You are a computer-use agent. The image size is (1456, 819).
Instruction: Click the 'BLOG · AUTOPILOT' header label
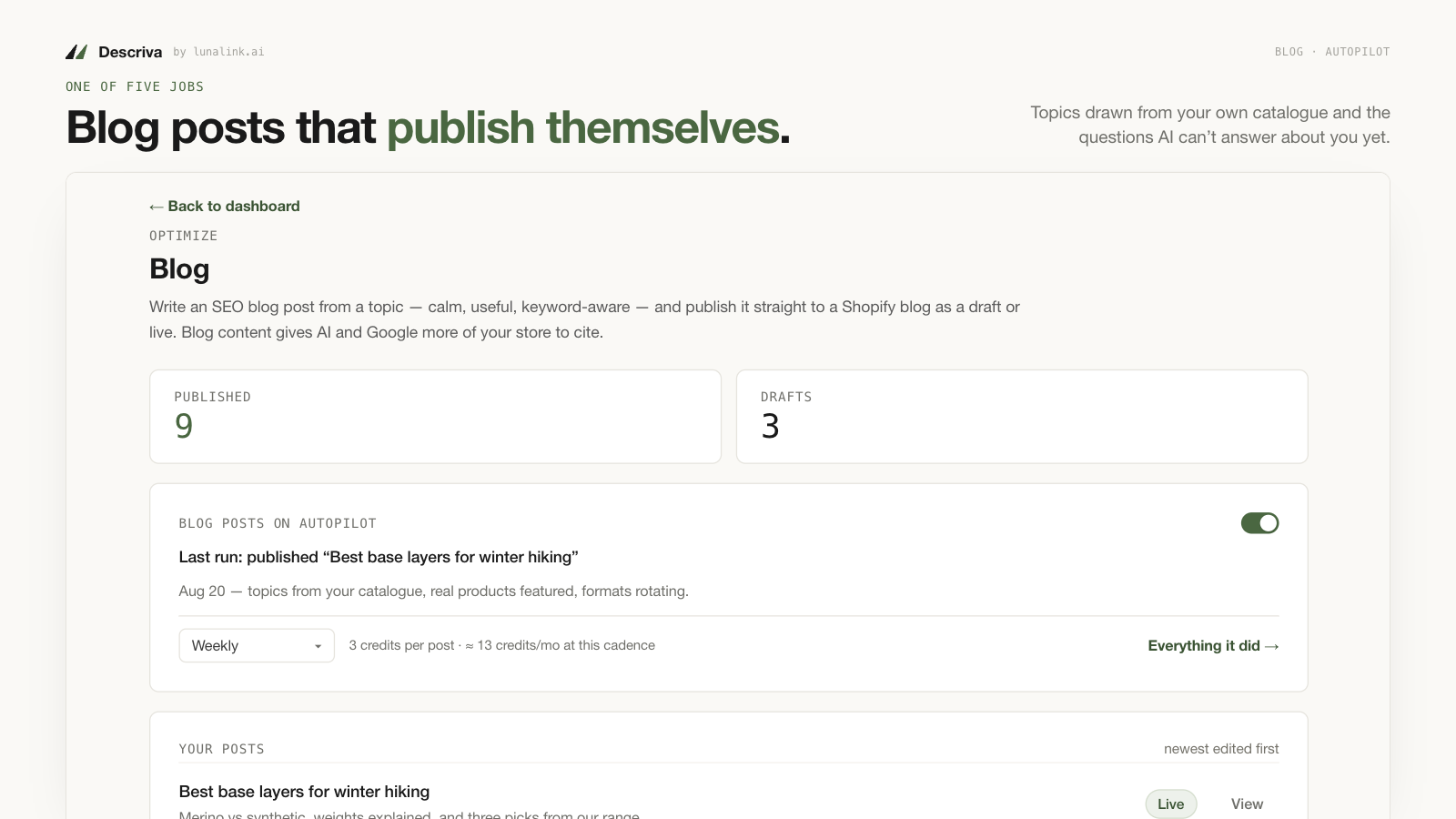pos(1332,52)
